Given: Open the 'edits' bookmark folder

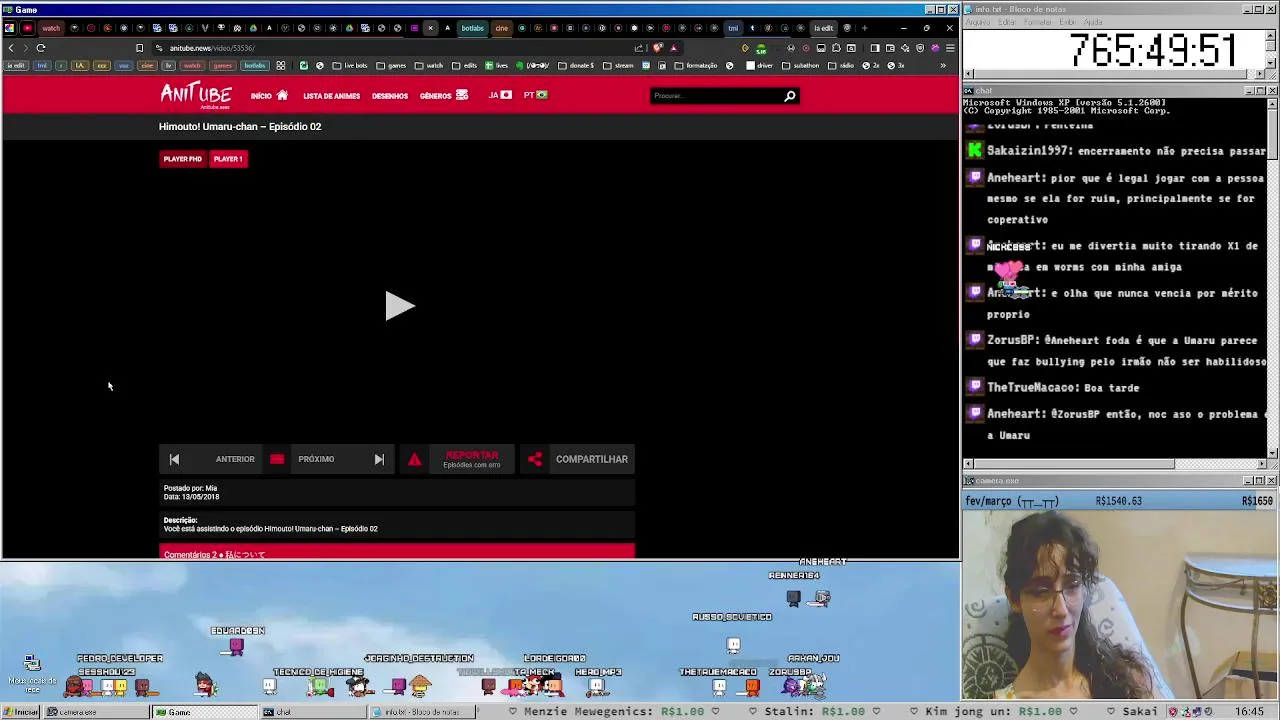Looking at the screenshot, I should (464, 66).
